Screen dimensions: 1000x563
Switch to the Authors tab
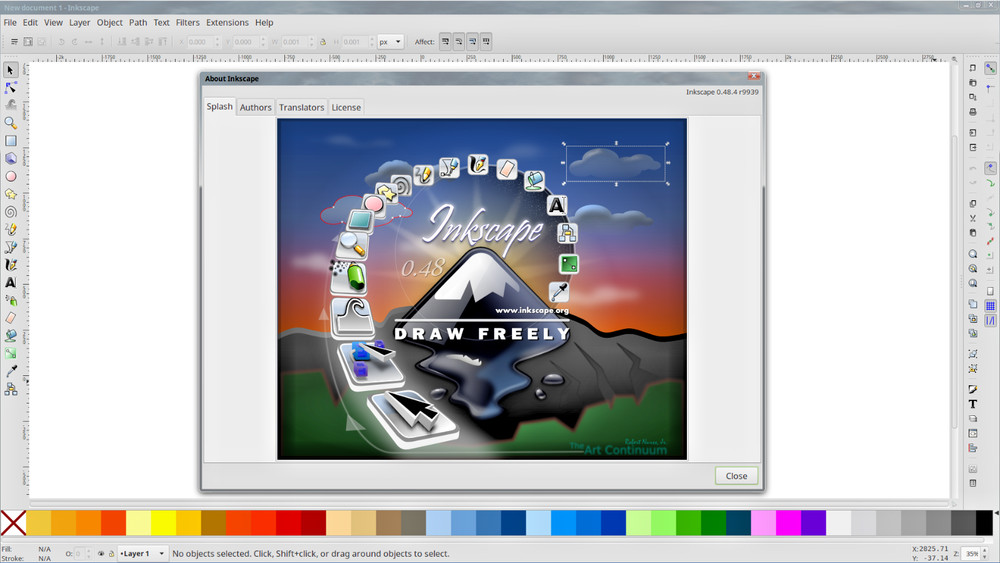tap(256, 107)
